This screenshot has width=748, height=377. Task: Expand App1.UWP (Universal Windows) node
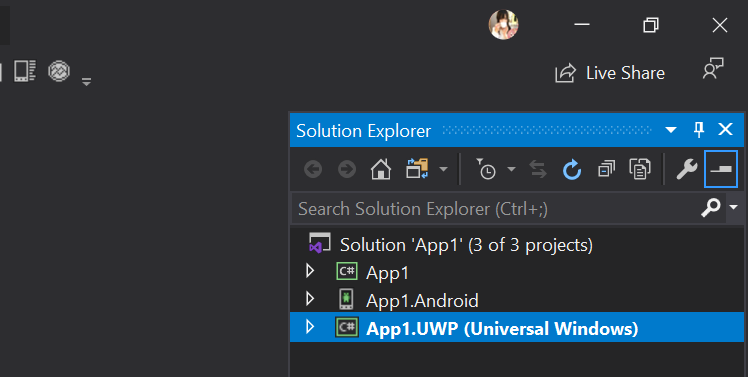pos(310,327)
